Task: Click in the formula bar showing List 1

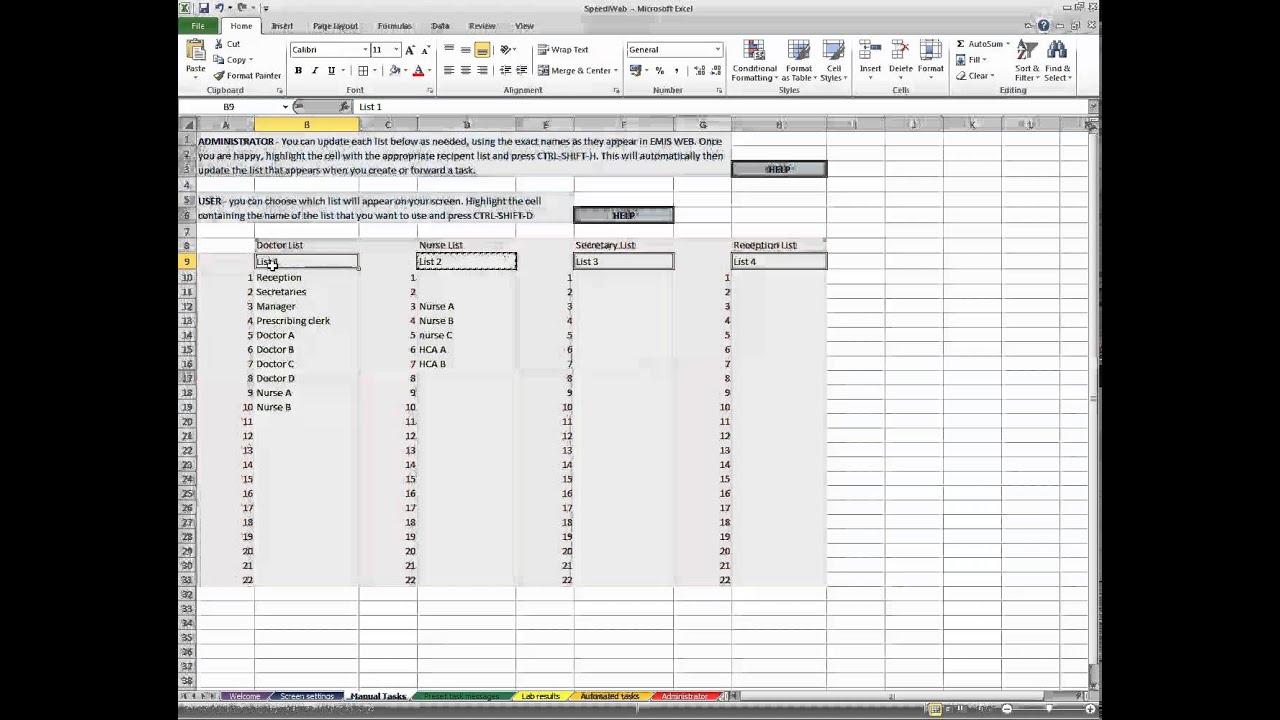Action: [x=720, y=107]
